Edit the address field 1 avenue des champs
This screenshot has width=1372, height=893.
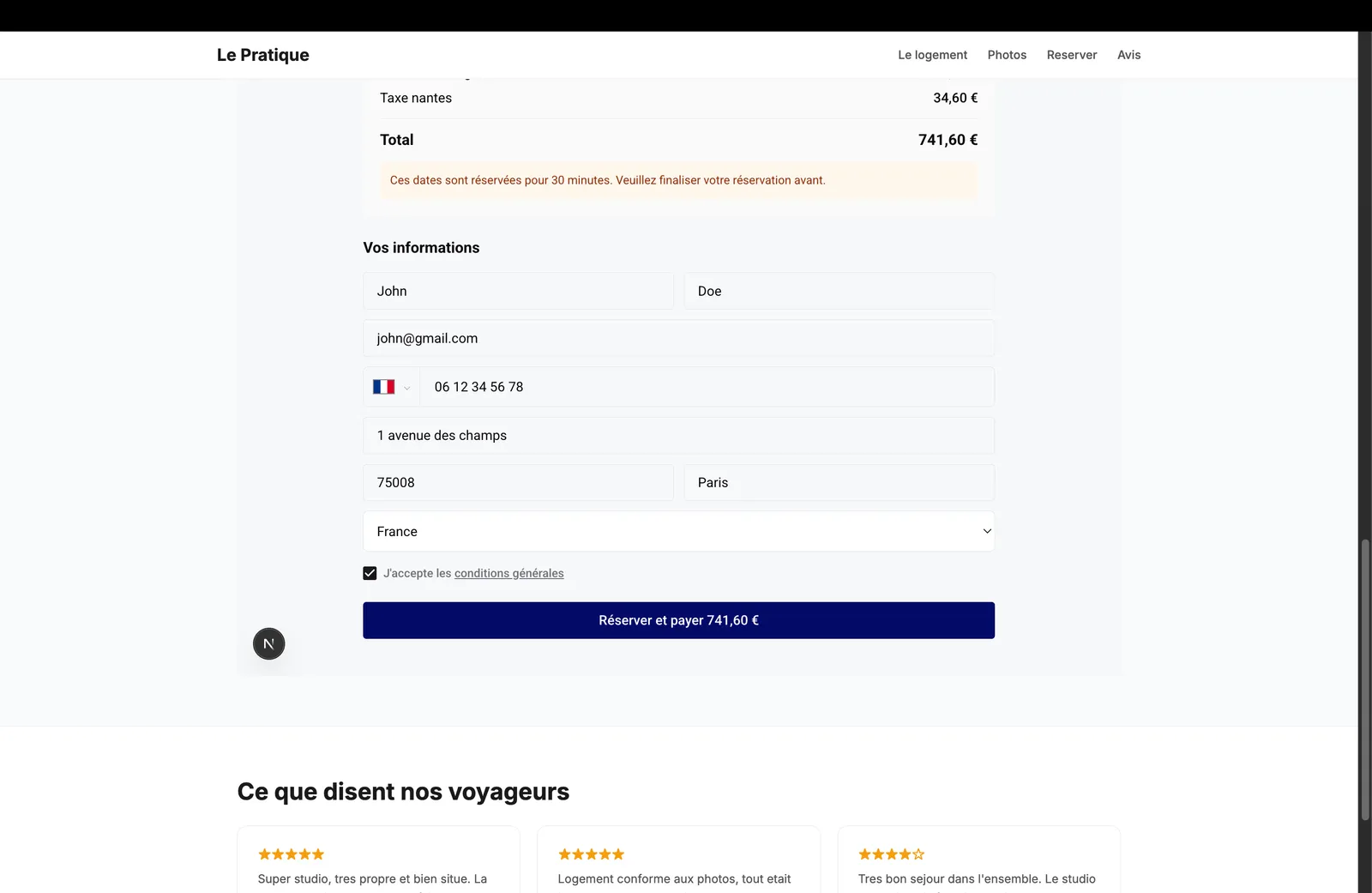[x=678, y=435]
